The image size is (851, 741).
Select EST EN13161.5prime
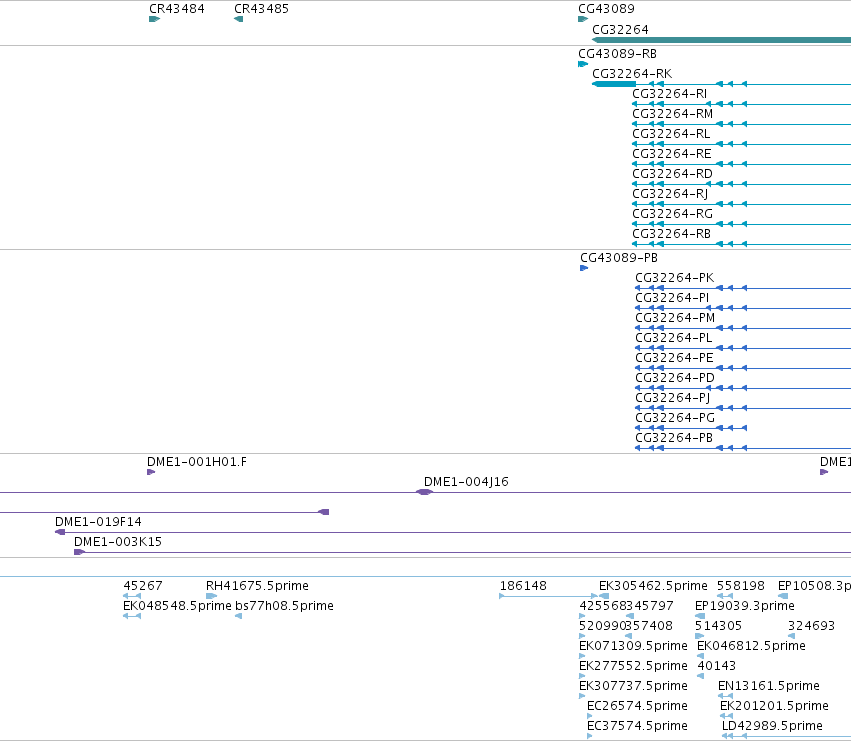[x=769, y=686]
